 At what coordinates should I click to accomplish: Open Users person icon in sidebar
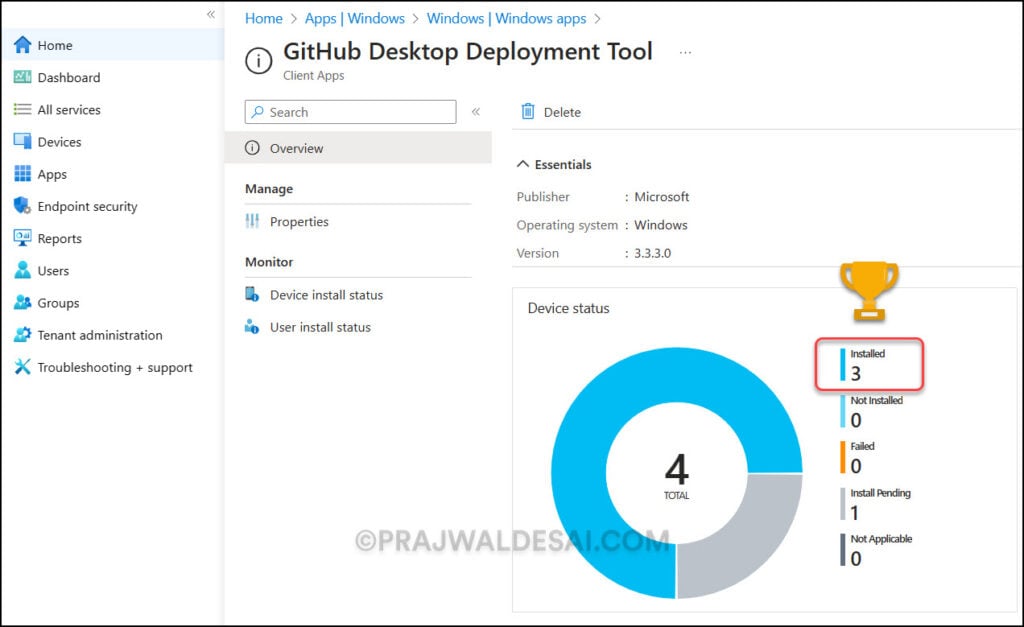pos(22,270)
